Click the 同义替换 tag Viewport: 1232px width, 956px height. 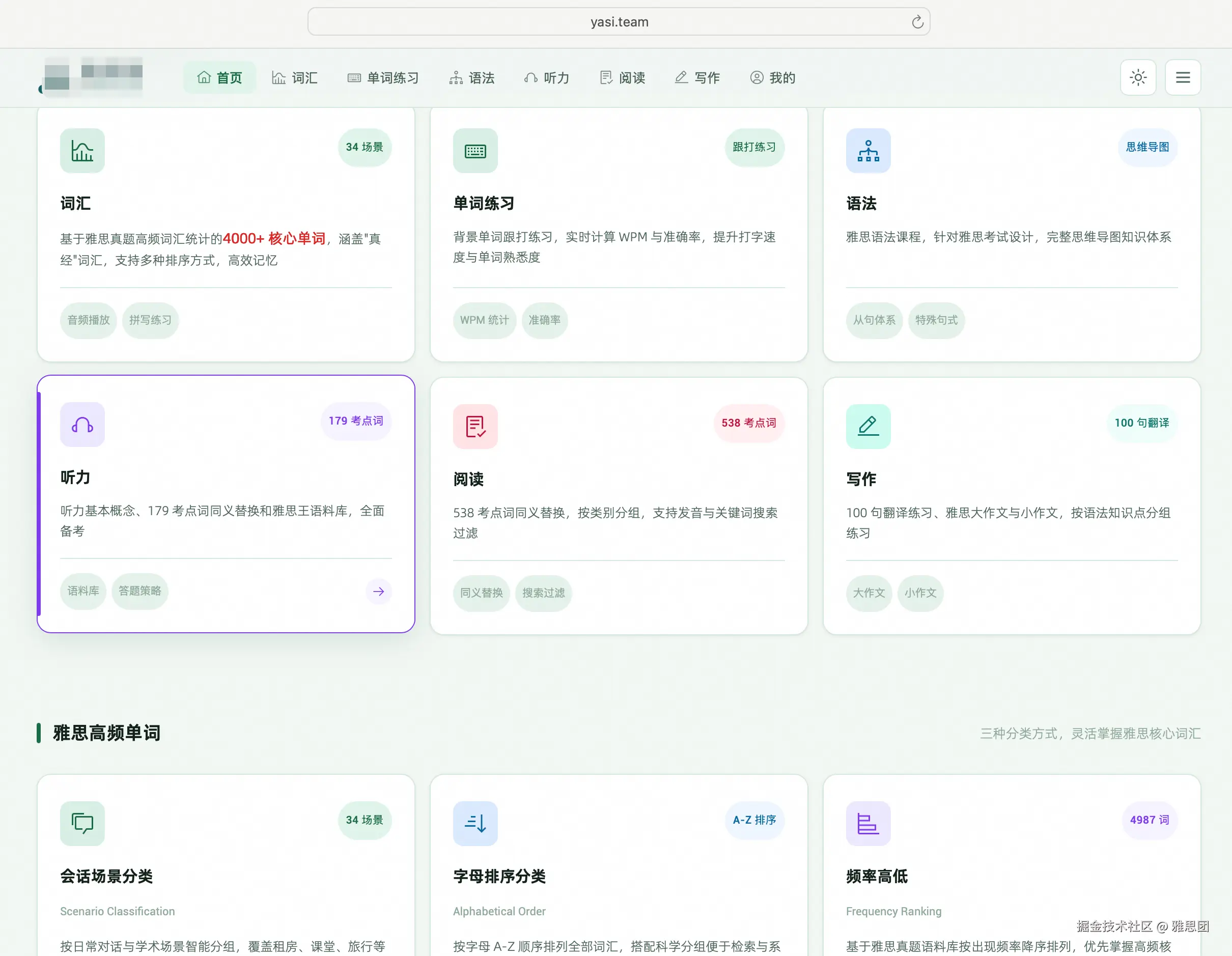pyautogui.click(x=481, y=594)
